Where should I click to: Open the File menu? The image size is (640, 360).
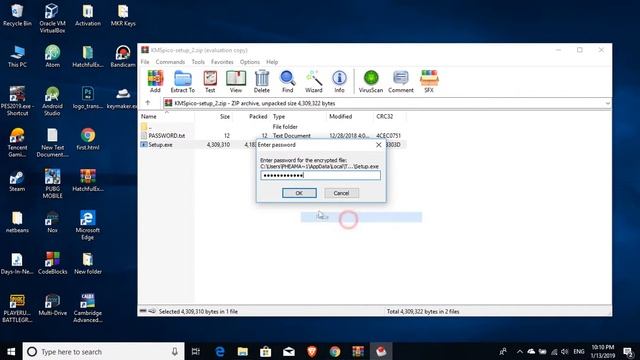pyautogui.click(x=145, y=62)
